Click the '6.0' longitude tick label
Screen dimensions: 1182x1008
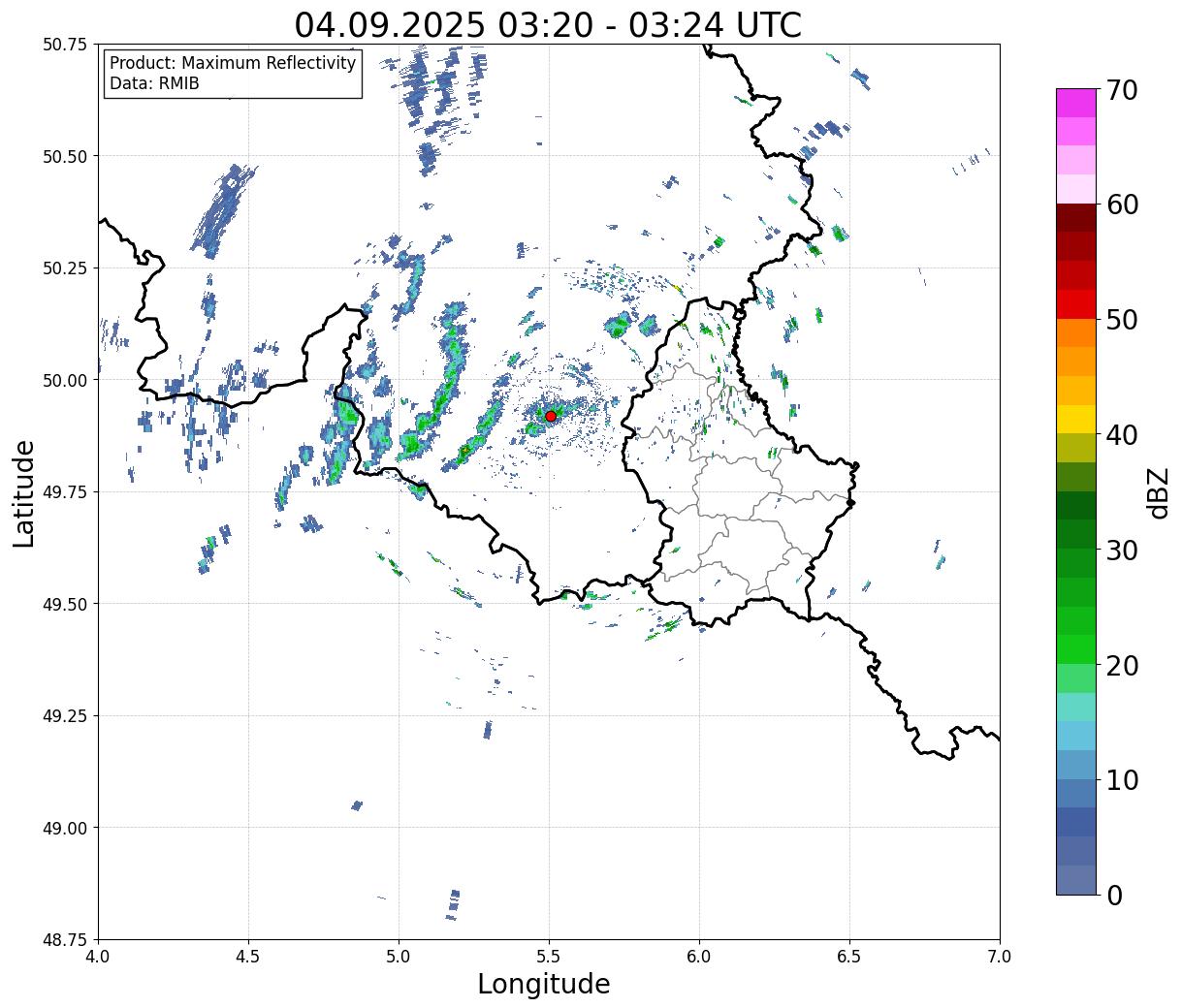[699, 957]
